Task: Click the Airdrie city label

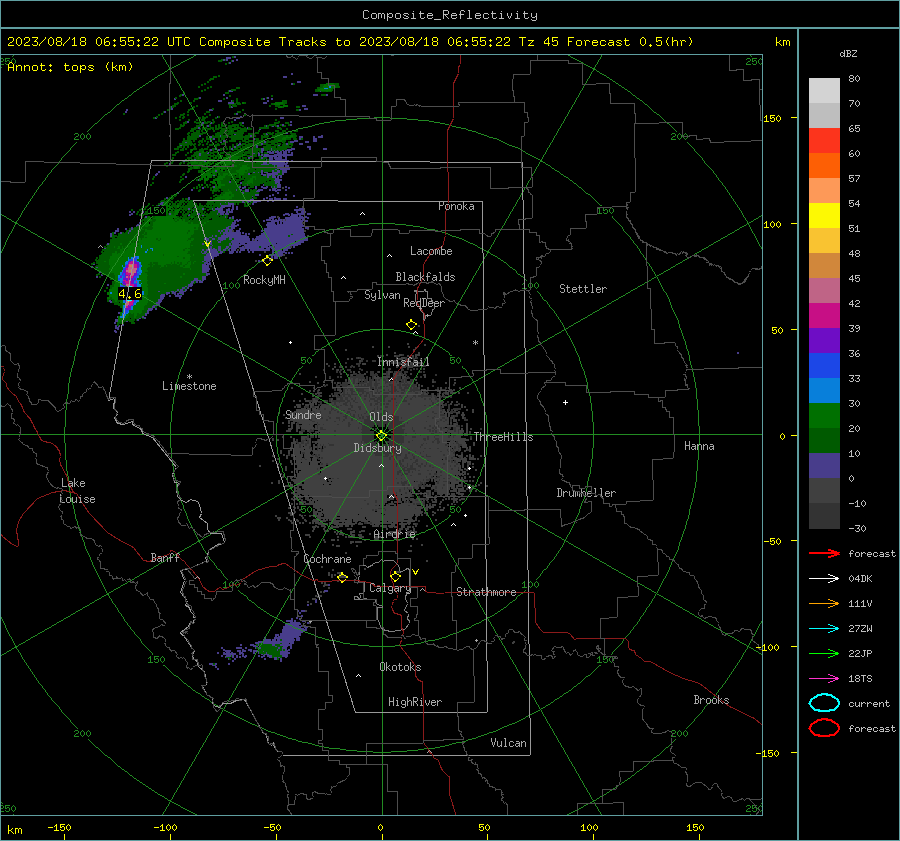Action: (394, 534)
